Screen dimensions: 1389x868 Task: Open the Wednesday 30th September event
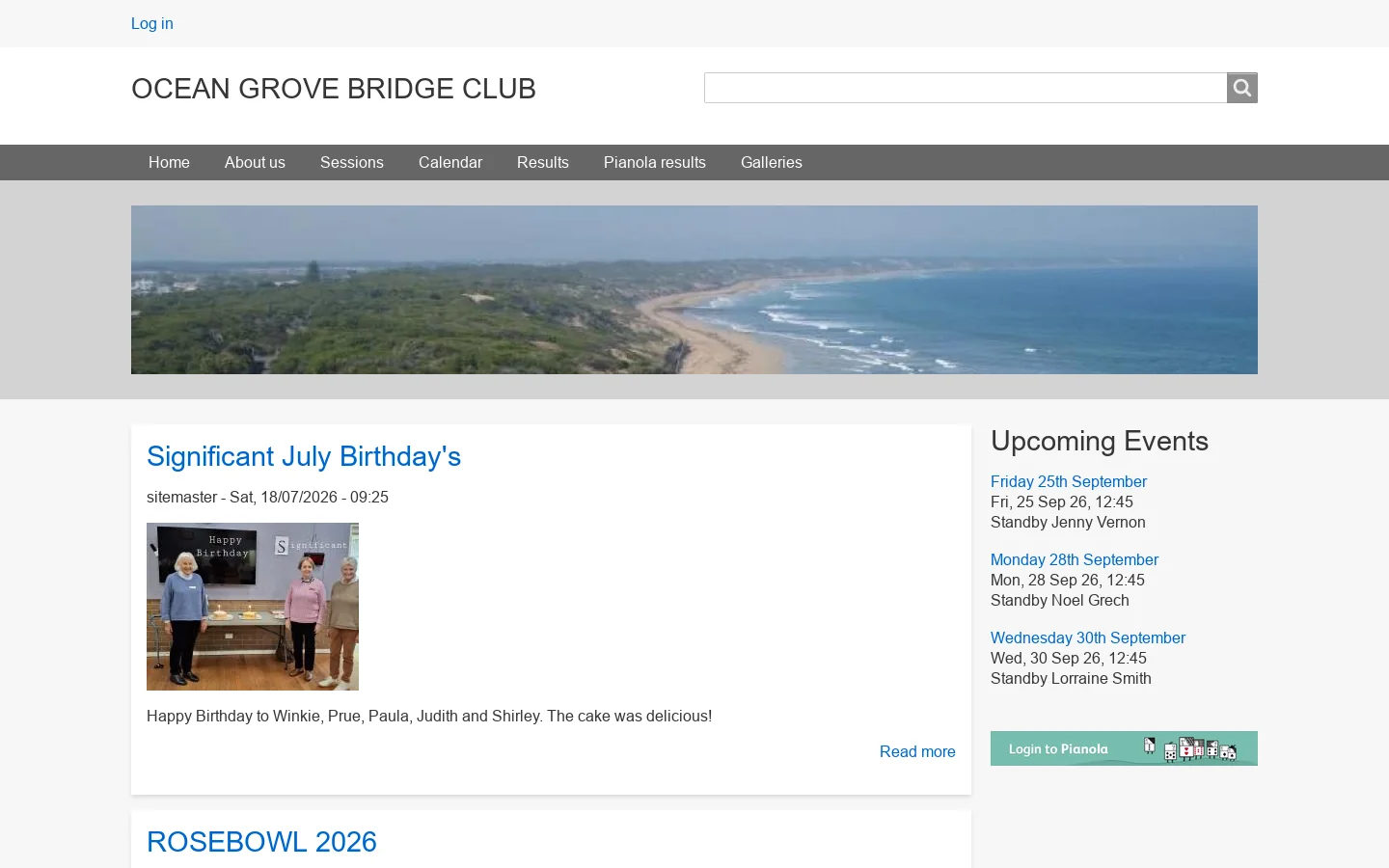1088,637
